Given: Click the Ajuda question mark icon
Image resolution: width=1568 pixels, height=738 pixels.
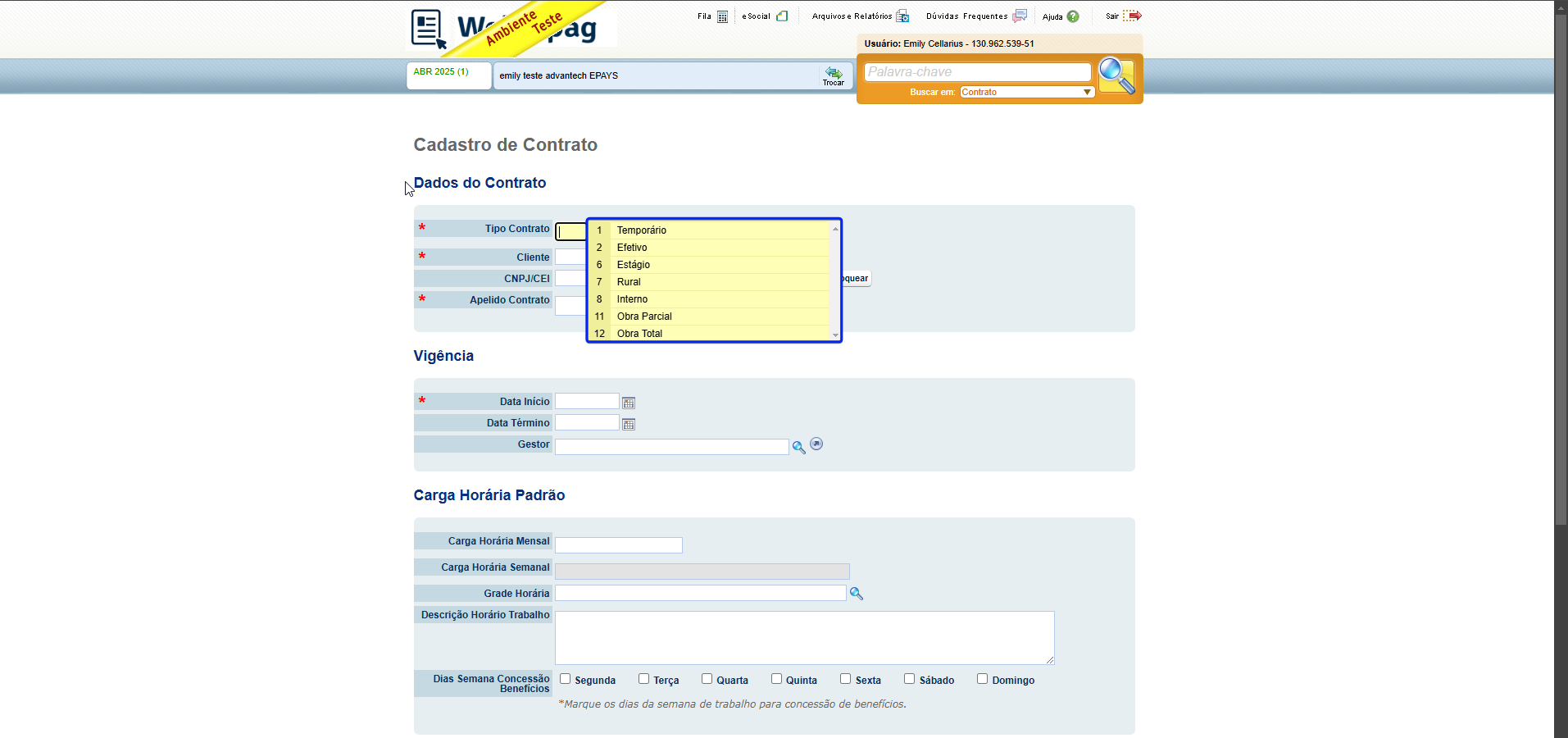Looking at the screenshot, I should pos(1073,16).
